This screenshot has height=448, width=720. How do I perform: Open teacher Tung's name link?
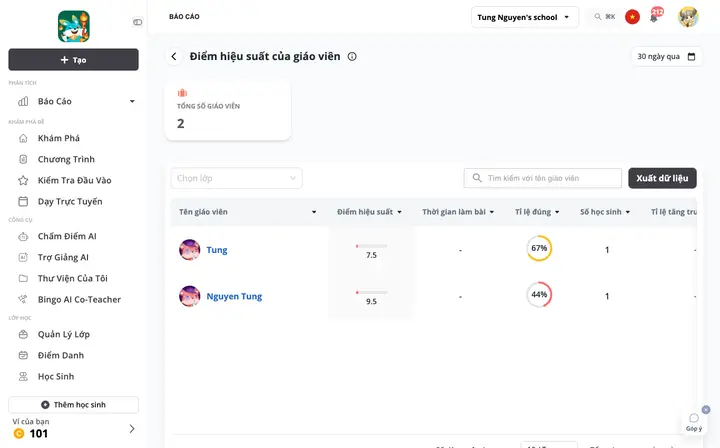[x=217, y=250]
